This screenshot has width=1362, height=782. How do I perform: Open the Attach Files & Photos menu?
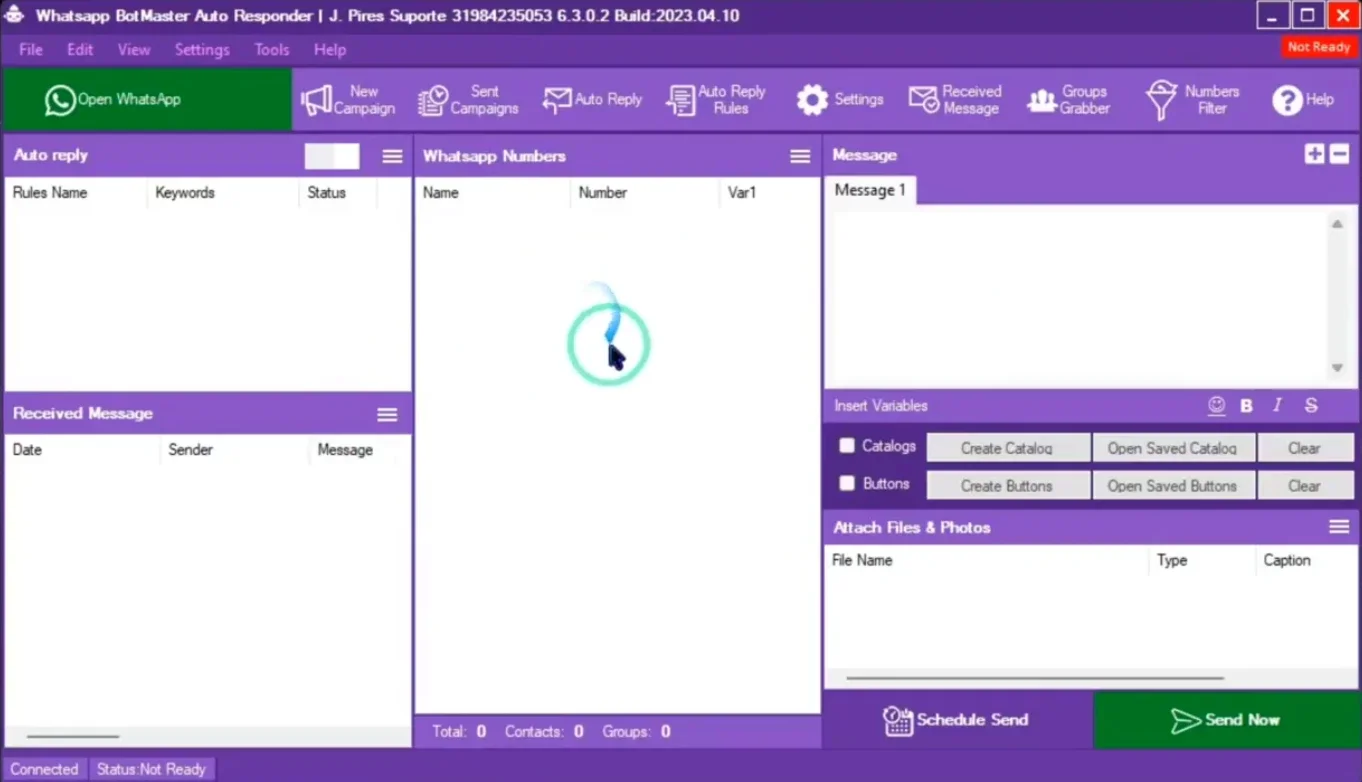1339,527
